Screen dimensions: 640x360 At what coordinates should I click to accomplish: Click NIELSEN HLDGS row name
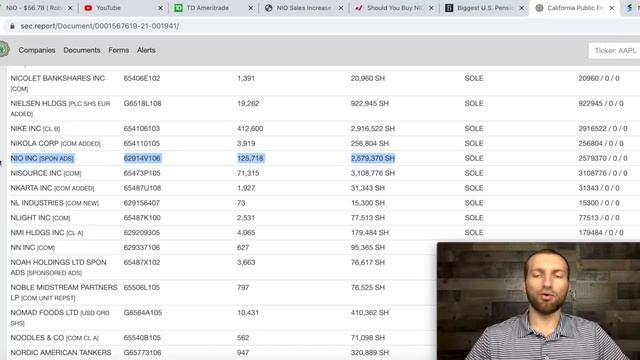pos(60,108)
